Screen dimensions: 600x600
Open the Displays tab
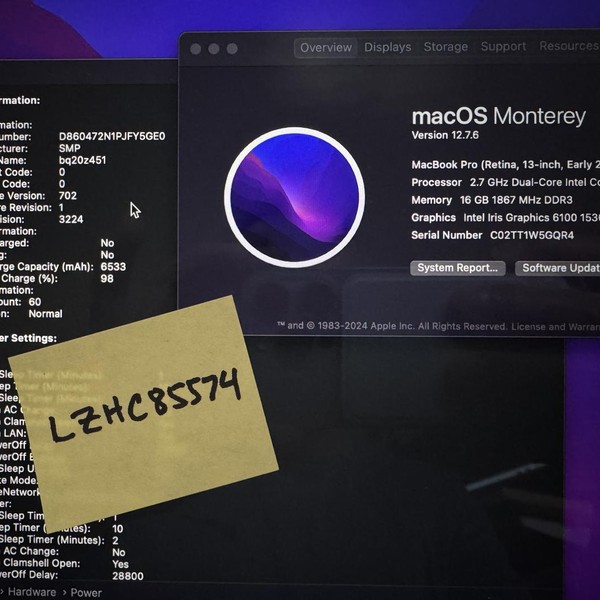tap(388, 47)
